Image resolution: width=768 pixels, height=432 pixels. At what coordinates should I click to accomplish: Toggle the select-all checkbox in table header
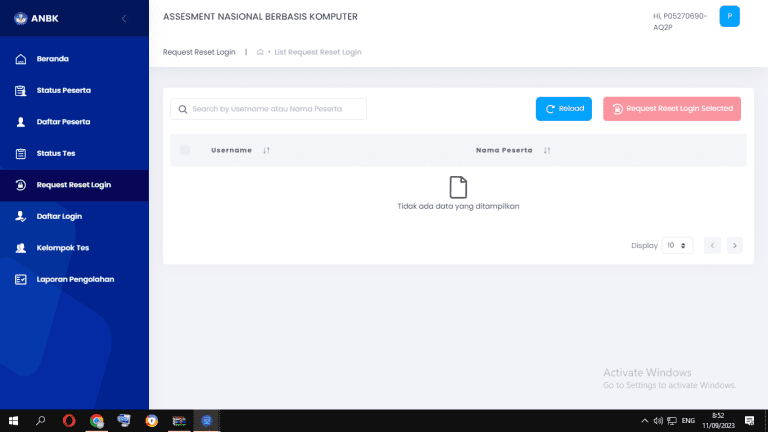click(185, 150)
